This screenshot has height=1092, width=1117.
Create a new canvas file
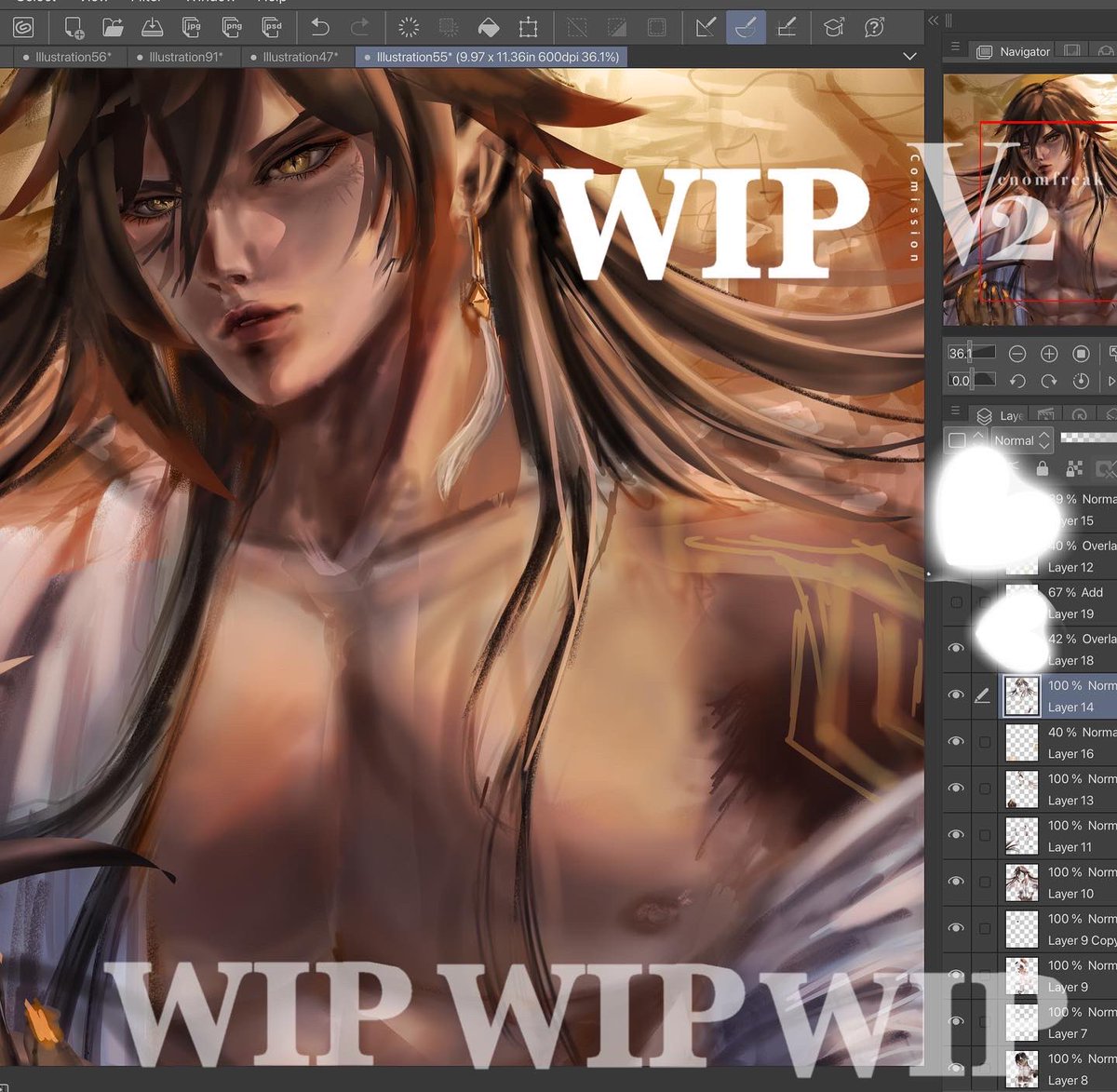[x=74, y=27]
